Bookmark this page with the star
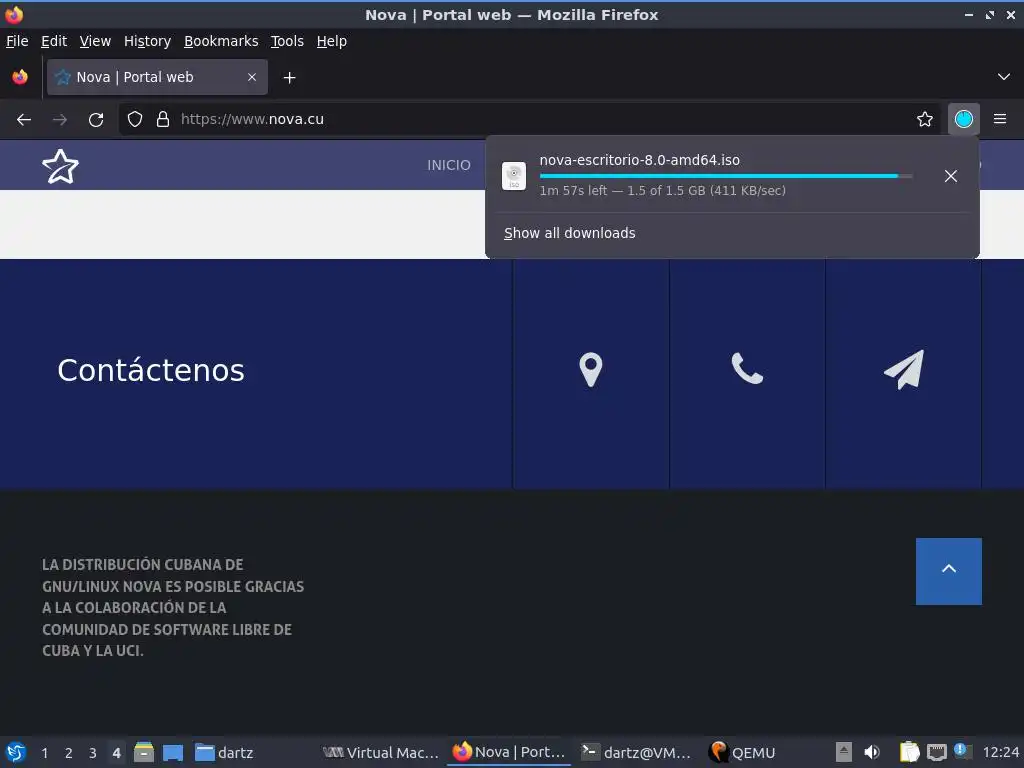Screen dimensions: 1024x768 925,120
